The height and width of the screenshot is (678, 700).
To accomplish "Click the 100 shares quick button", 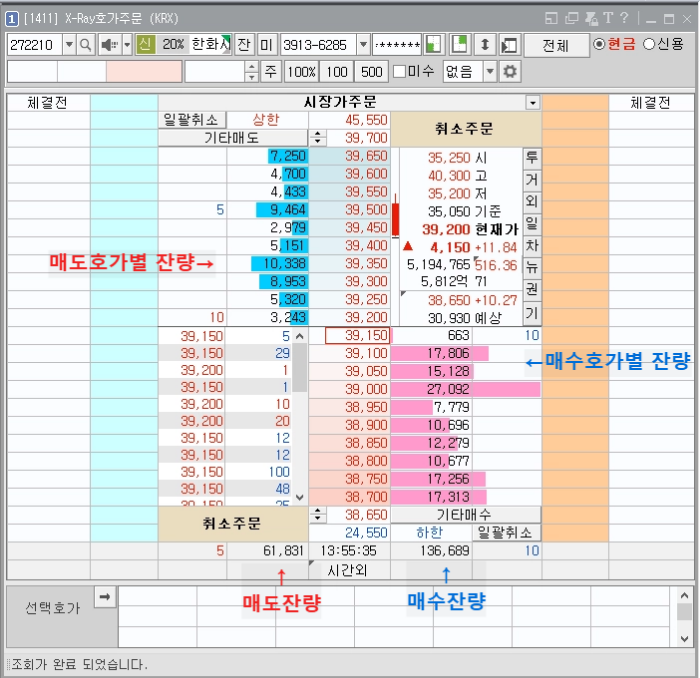I will 337,71.
